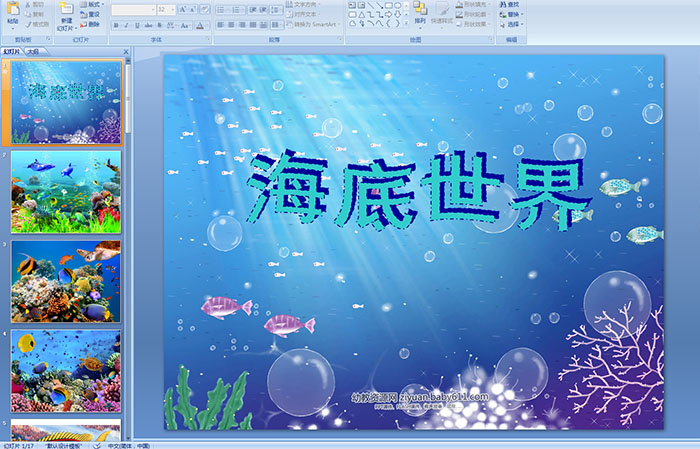Switch to the Outline (大纲) tab

(x=33, y=51)
